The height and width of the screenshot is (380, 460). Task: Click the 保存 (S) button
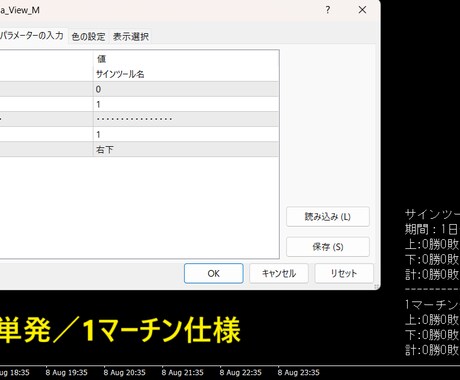pos(328,247)
